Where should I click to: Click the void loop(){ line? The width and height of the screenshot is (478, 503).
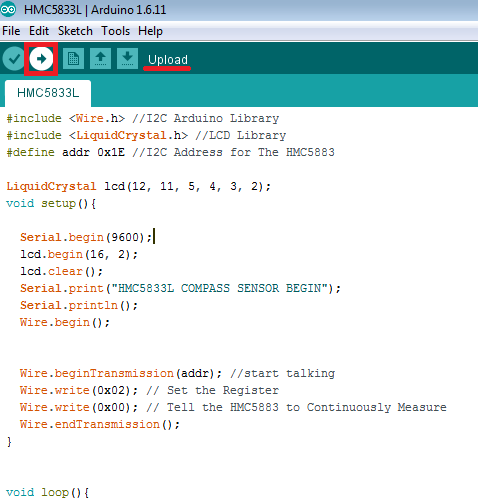[47, 492]
